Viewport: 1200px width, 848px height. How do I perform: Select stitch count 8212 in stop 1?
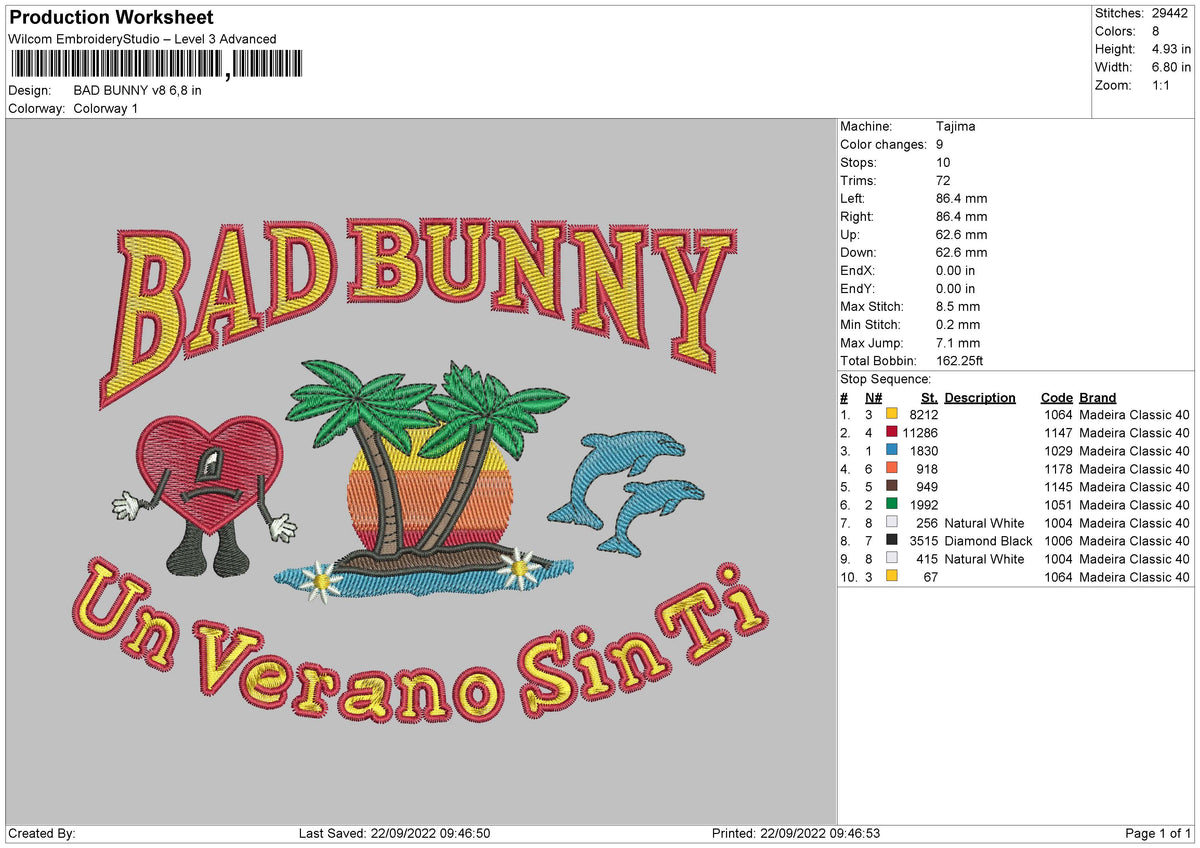(x=923, y=414)
